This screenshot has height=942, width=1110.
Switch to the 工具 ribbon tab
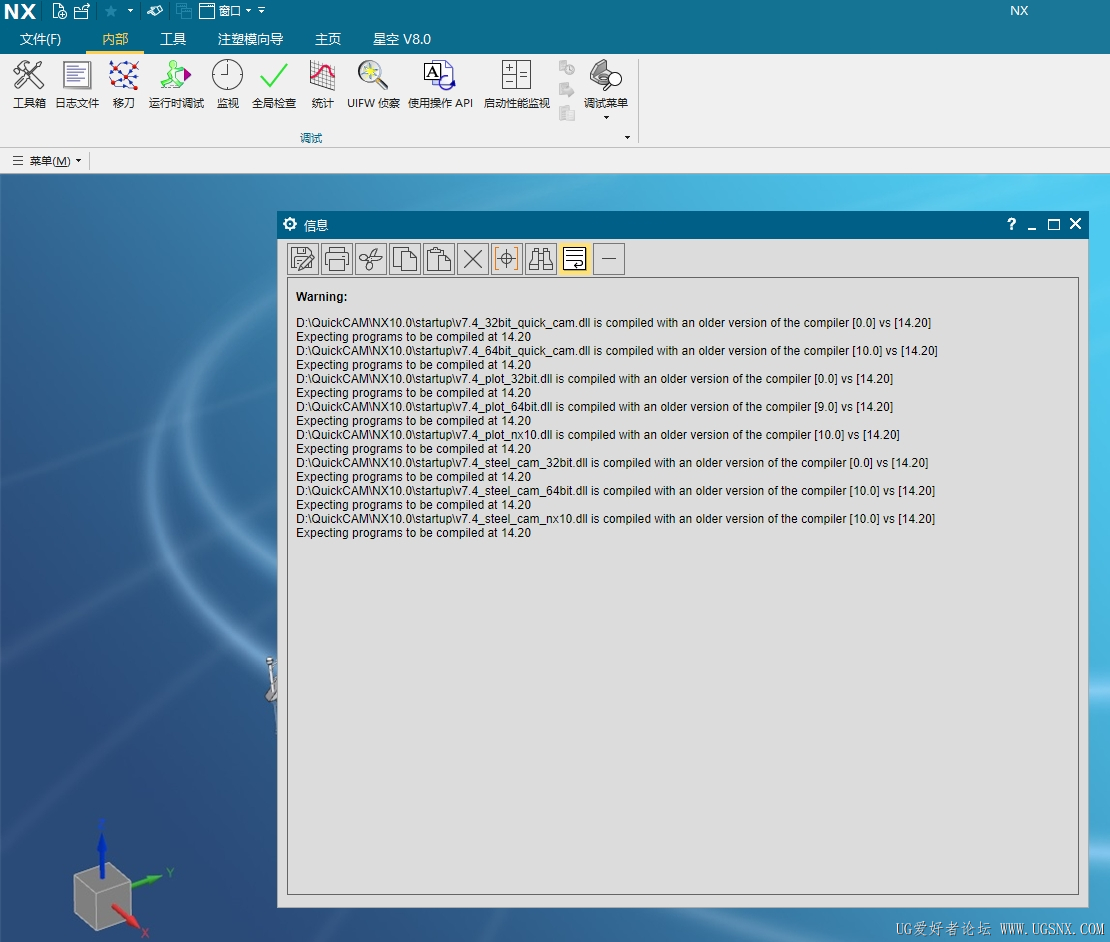point(173,39)
